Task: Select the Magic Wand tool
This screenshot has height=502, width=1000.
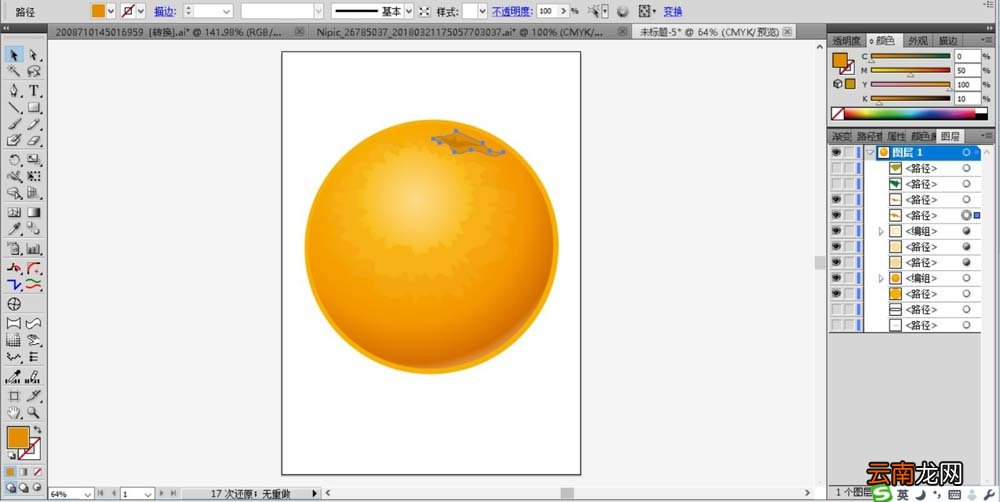Action: (x=14, y=71)
